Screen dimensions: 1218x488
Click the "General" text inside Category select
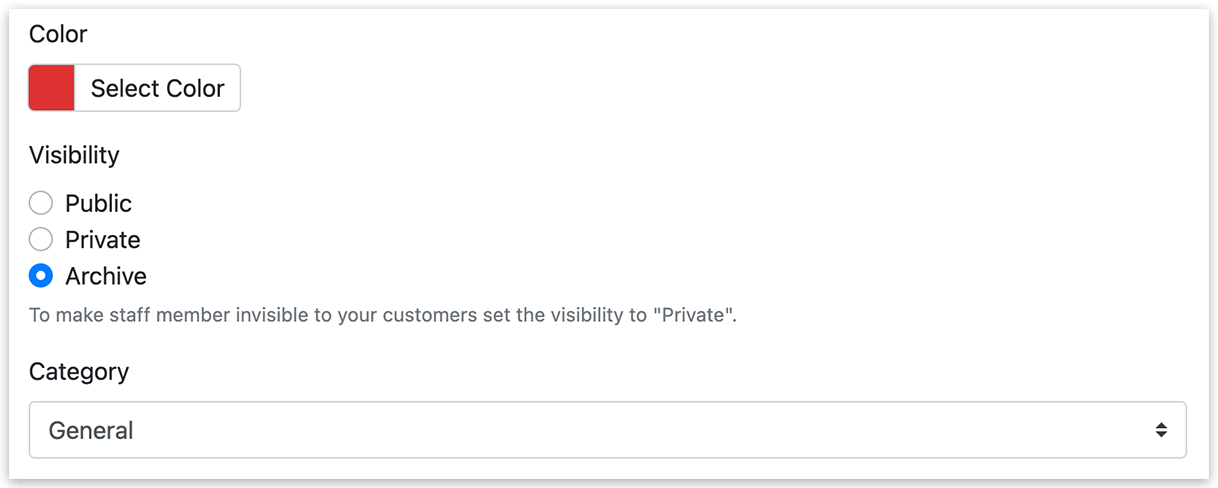coord(91,431)
